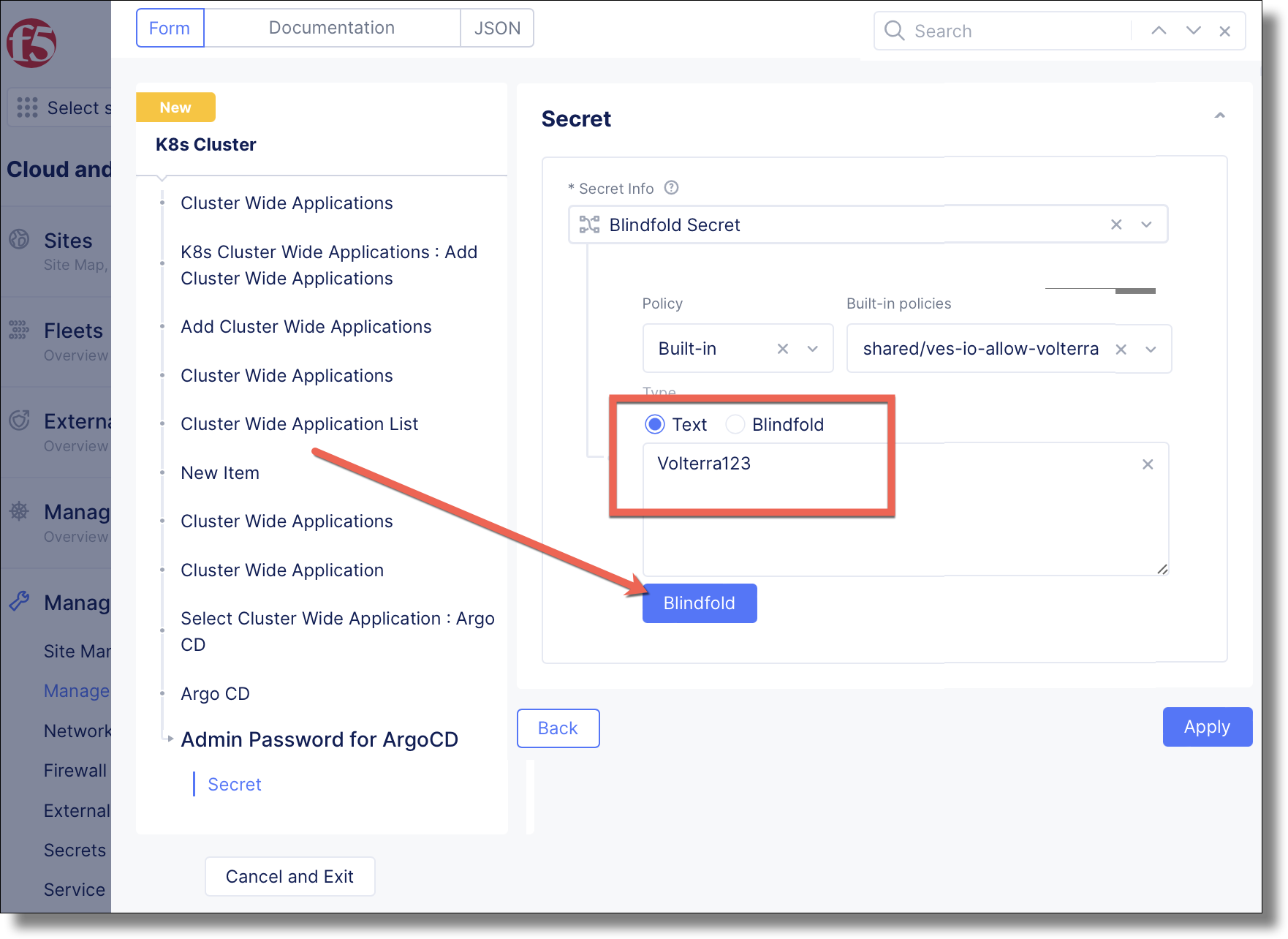Open the Select service grid icon

pyautogui.click(x=27, y=108)
